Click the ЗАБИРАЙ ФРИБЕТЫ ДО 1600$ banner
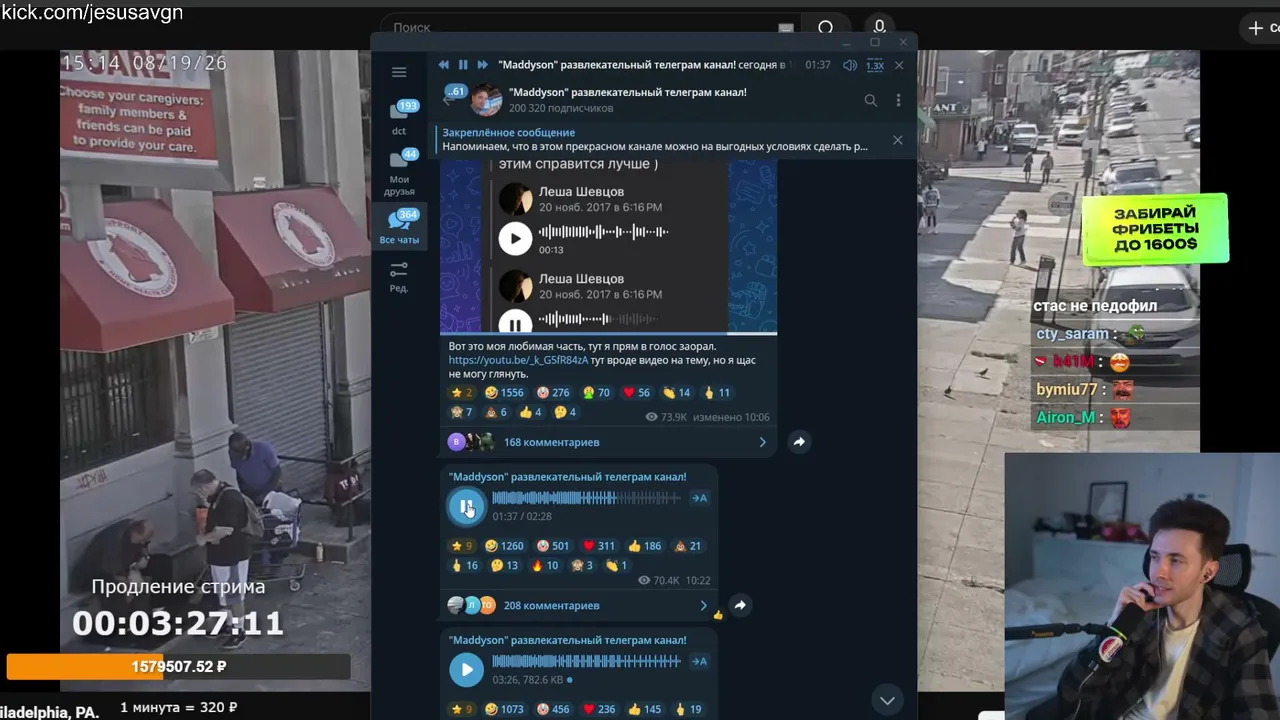This screenshot has width=1280, height=720. pos(1155,229)
